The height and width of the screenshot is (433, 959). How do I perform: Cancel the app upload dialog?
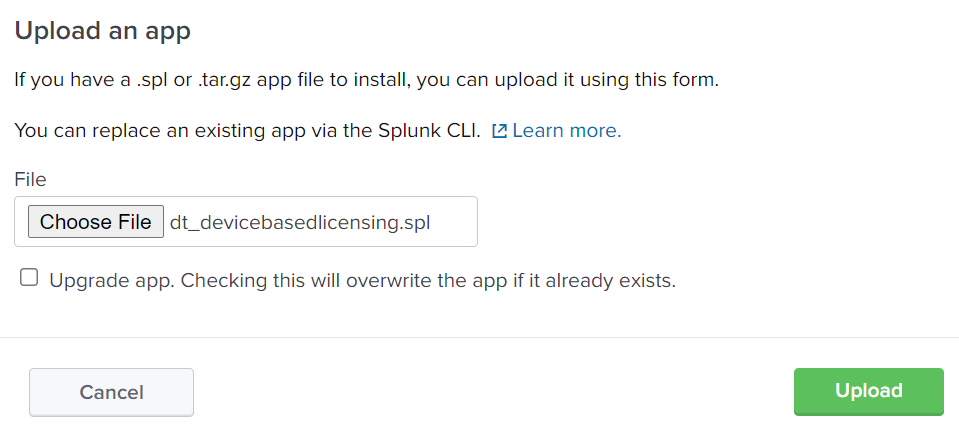tap(111, 392)
